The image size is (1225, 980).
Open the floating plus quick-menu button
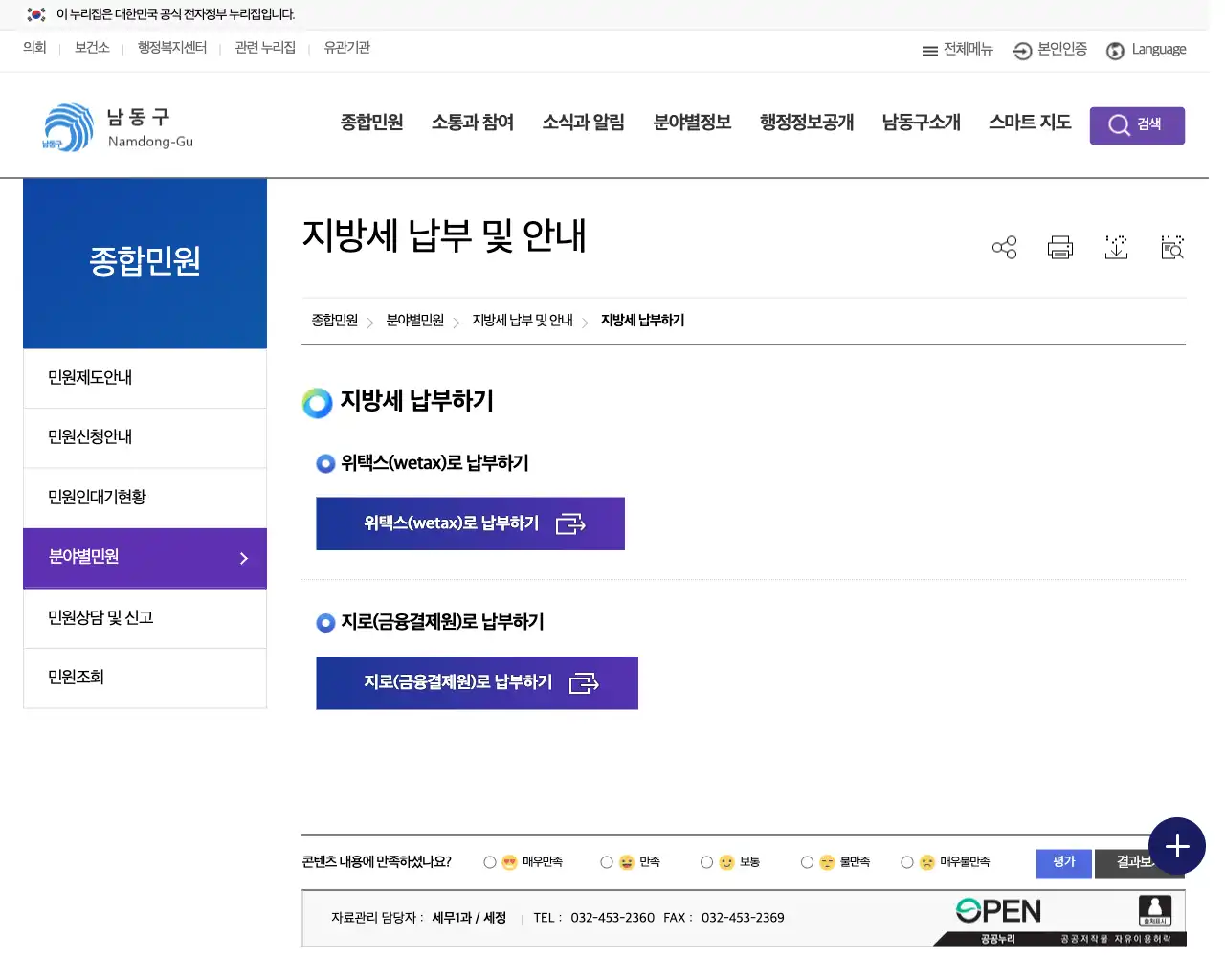[1176, 846]
